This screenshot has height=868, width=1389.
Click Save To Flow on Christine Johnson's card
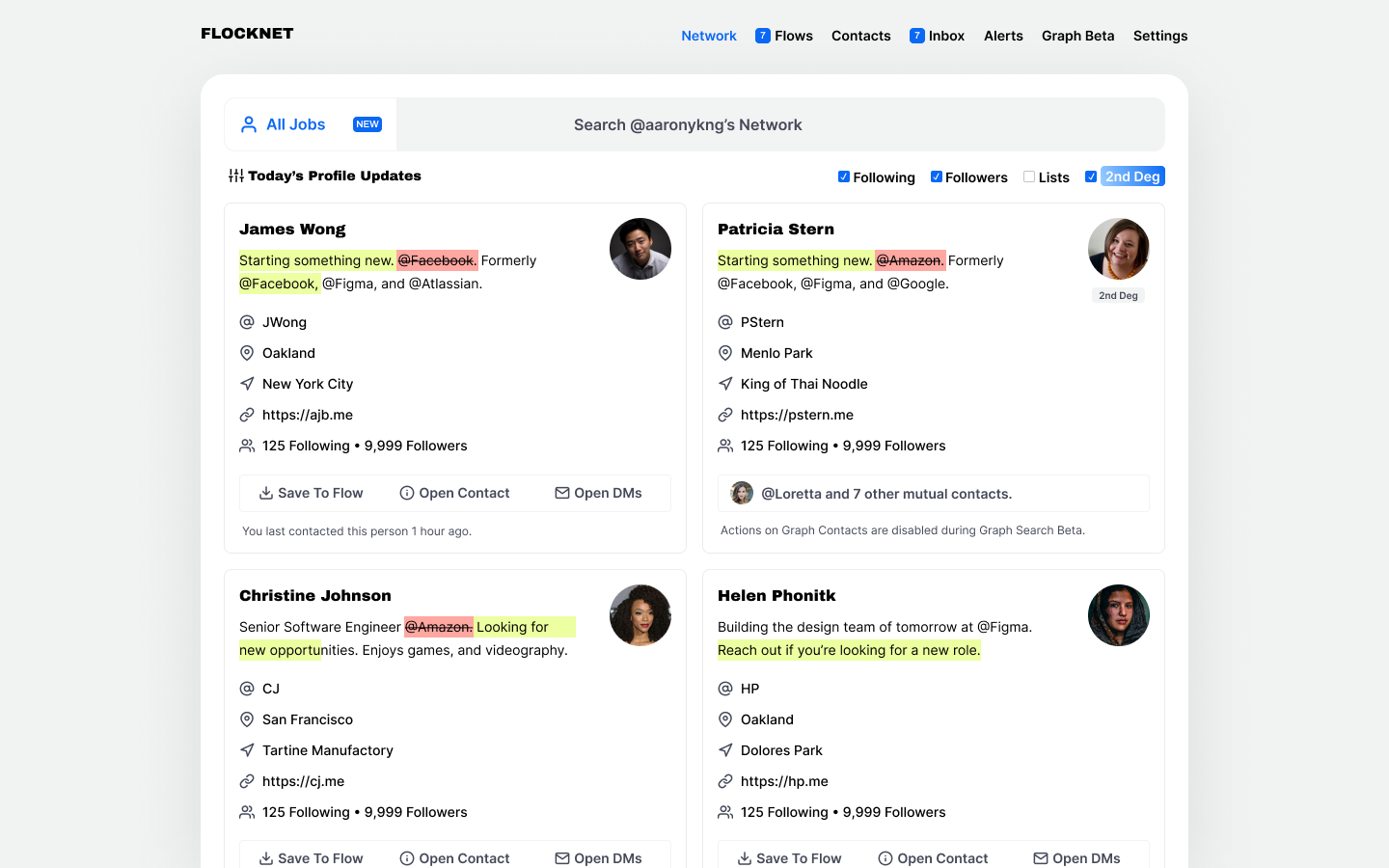coord(311,858)
